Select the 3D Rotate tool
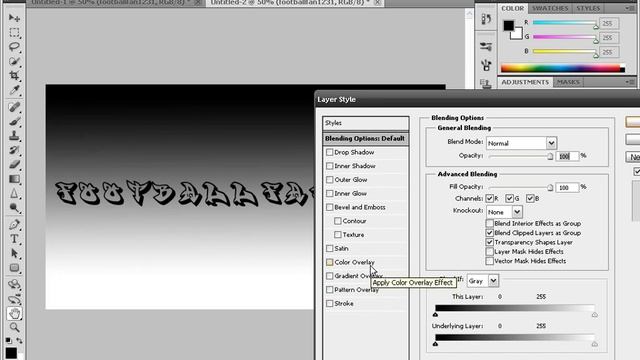 [14, 284]
